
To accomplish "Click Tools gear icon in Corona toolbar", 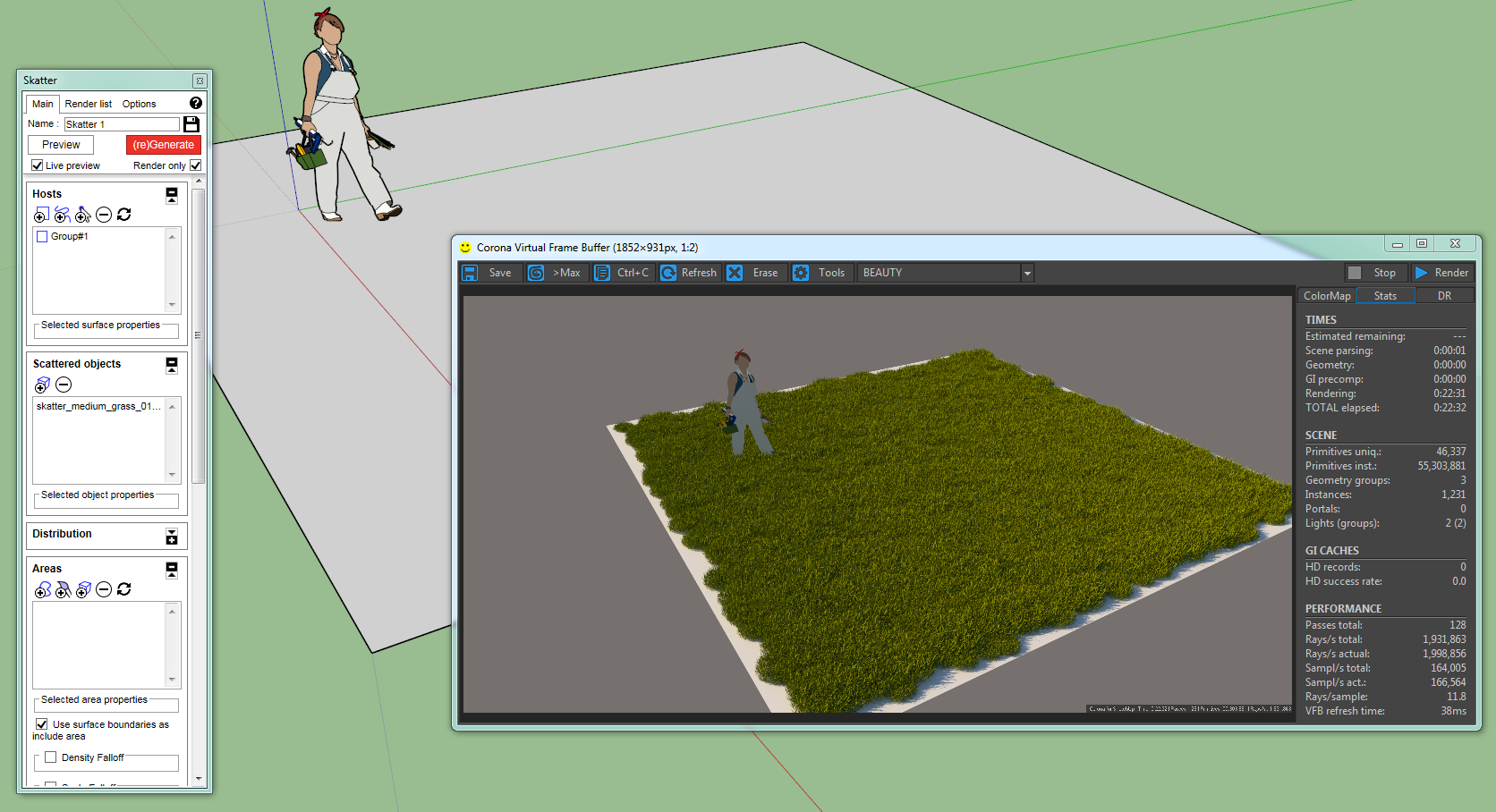I will [801, 273].
